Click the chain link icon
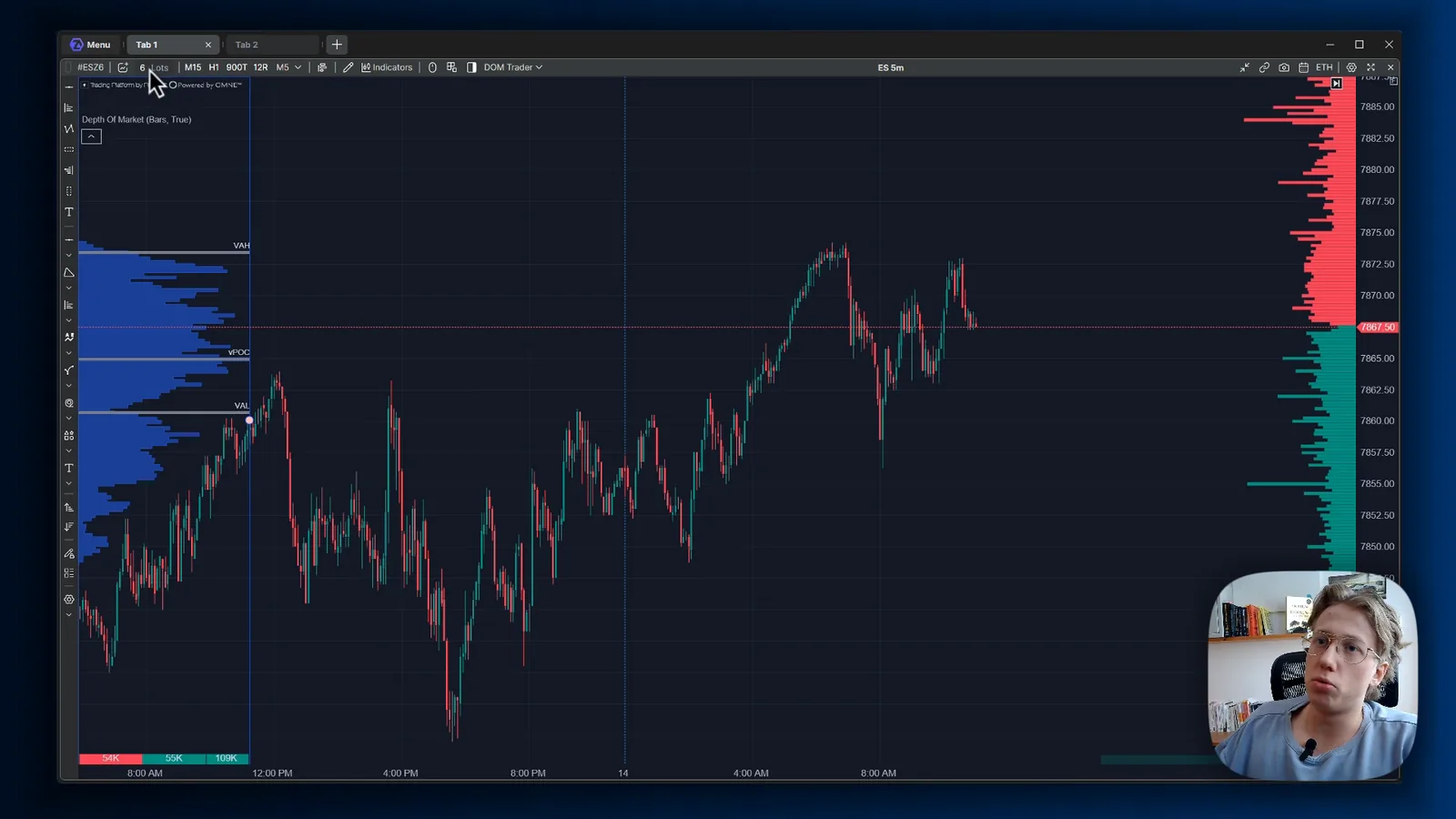 tap(1264, 67)
